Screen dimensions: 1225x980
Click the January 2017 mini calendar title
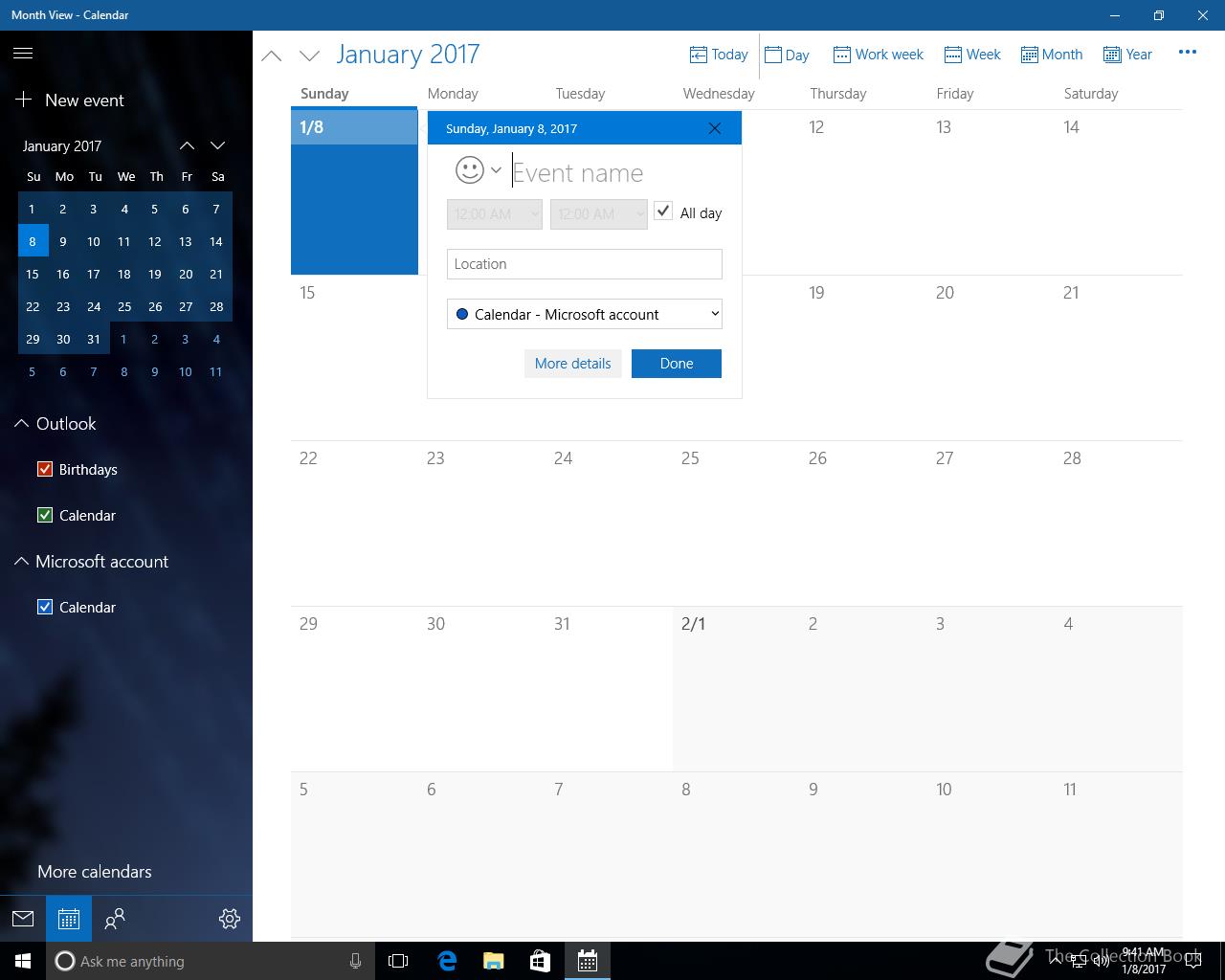tap(62, 146)
